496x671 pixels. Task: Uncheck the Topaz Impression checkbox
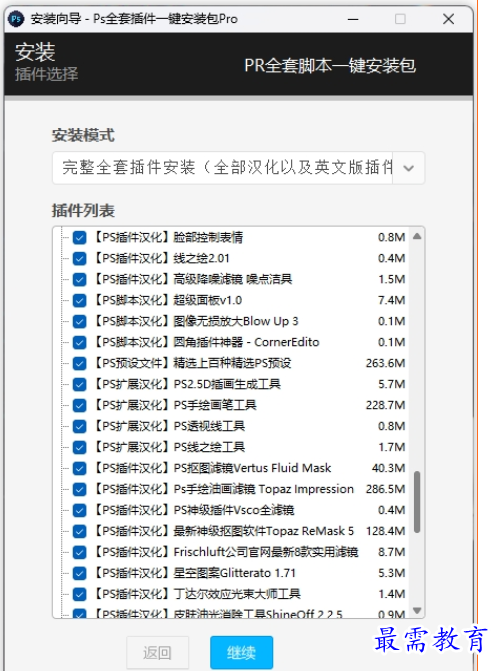[x=80, y=489]
